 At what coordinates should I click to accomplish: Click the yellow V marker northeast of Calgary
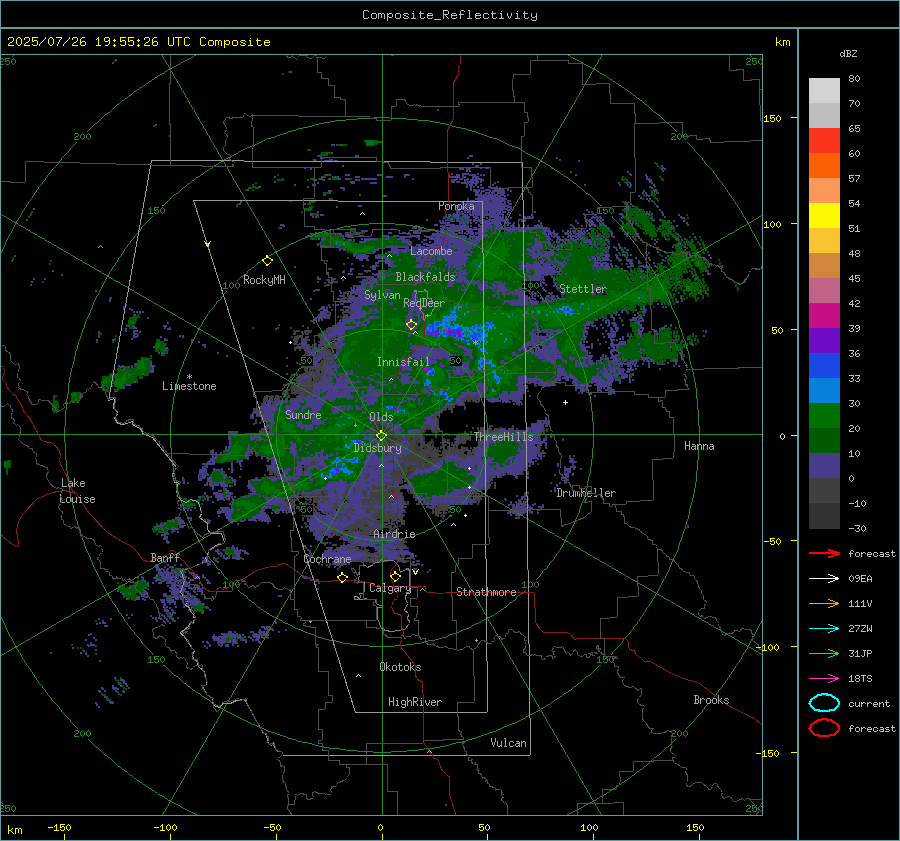point(415,572)
